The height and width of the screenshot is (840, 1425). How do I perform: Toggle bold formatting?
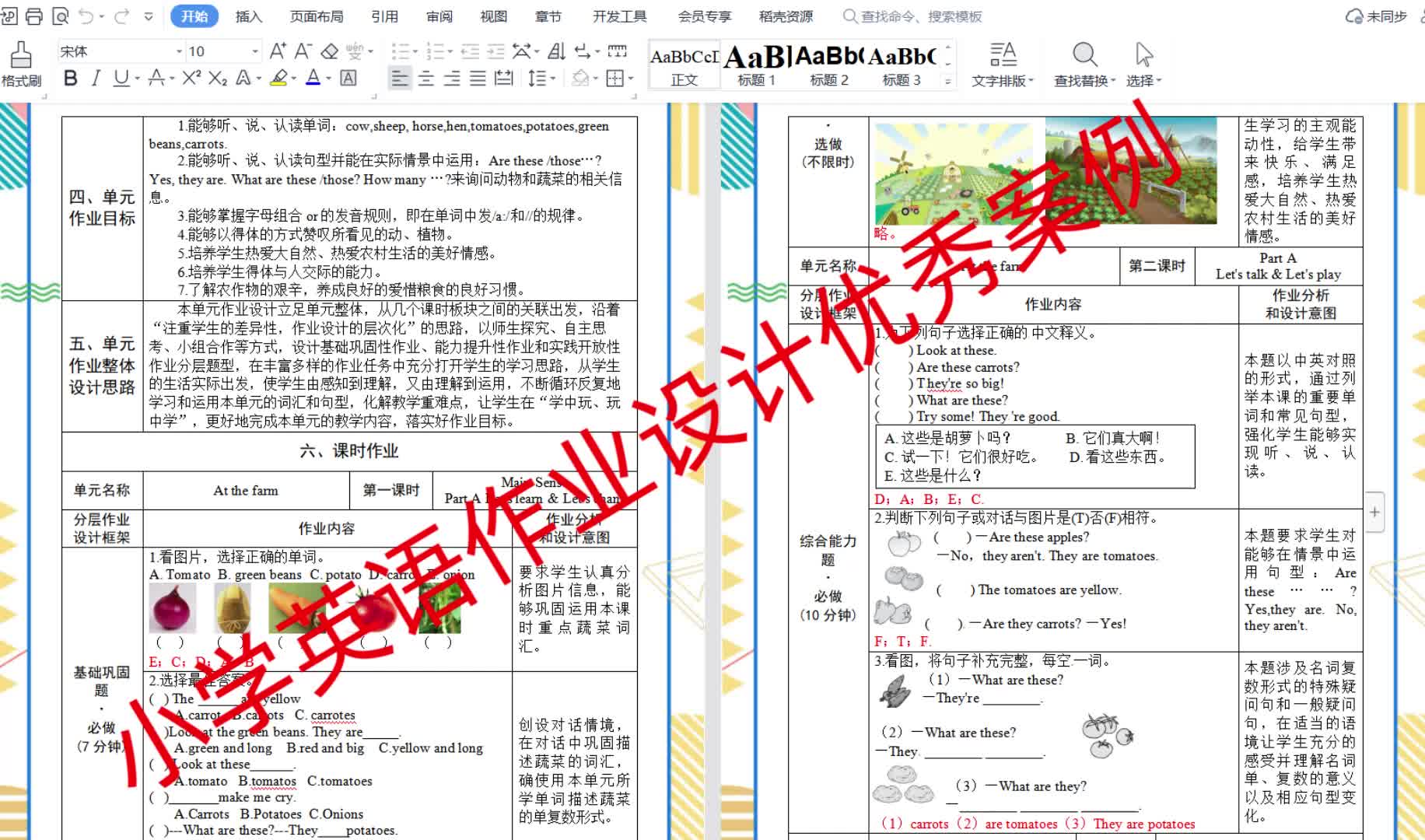[70, 78]
